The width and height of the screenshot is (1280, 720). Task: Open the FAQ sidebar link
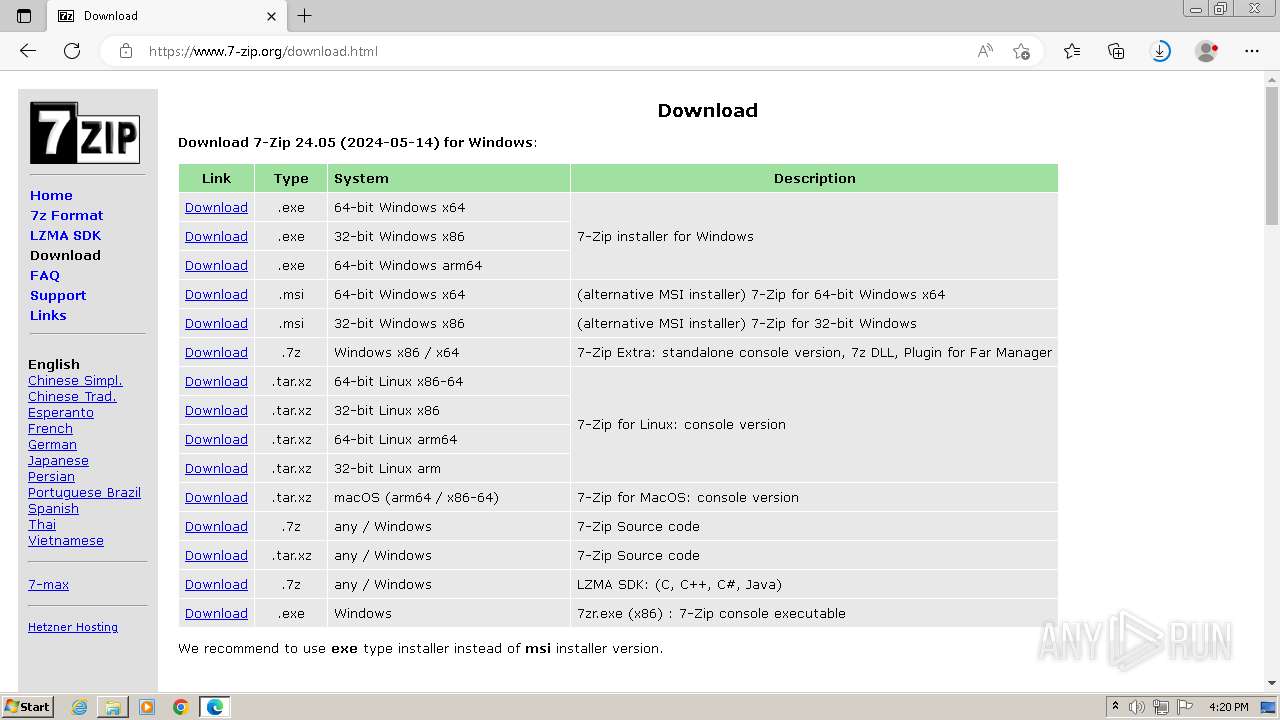45,275
